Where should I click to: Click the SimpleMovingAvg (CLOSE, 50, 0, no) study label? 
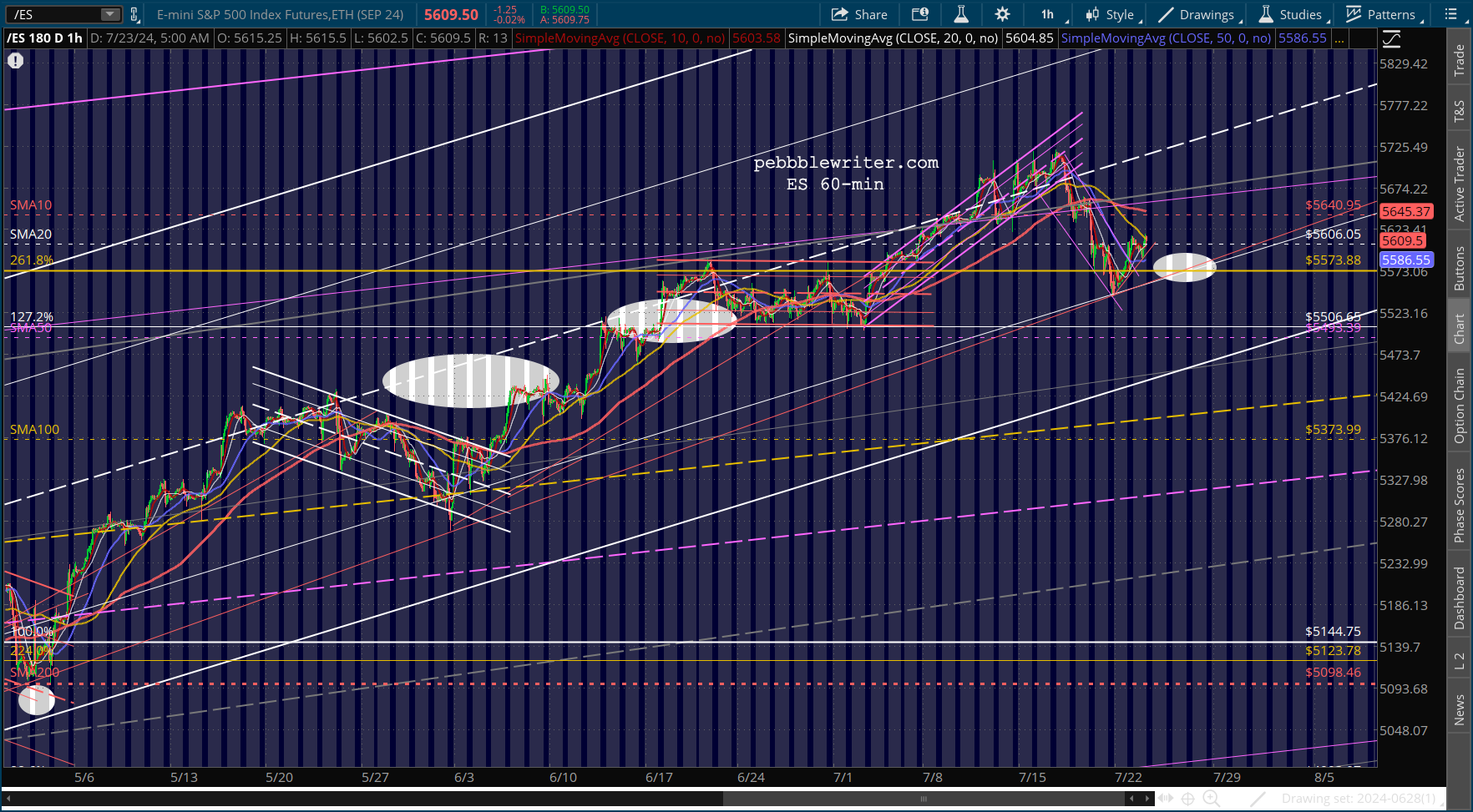coord(1166,38)
